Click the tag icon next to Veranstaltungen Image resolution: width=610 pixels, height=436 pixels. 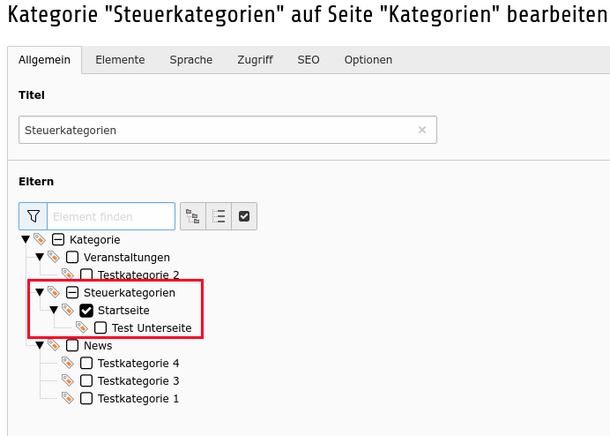pyautogui.click(x=54, y=257)
